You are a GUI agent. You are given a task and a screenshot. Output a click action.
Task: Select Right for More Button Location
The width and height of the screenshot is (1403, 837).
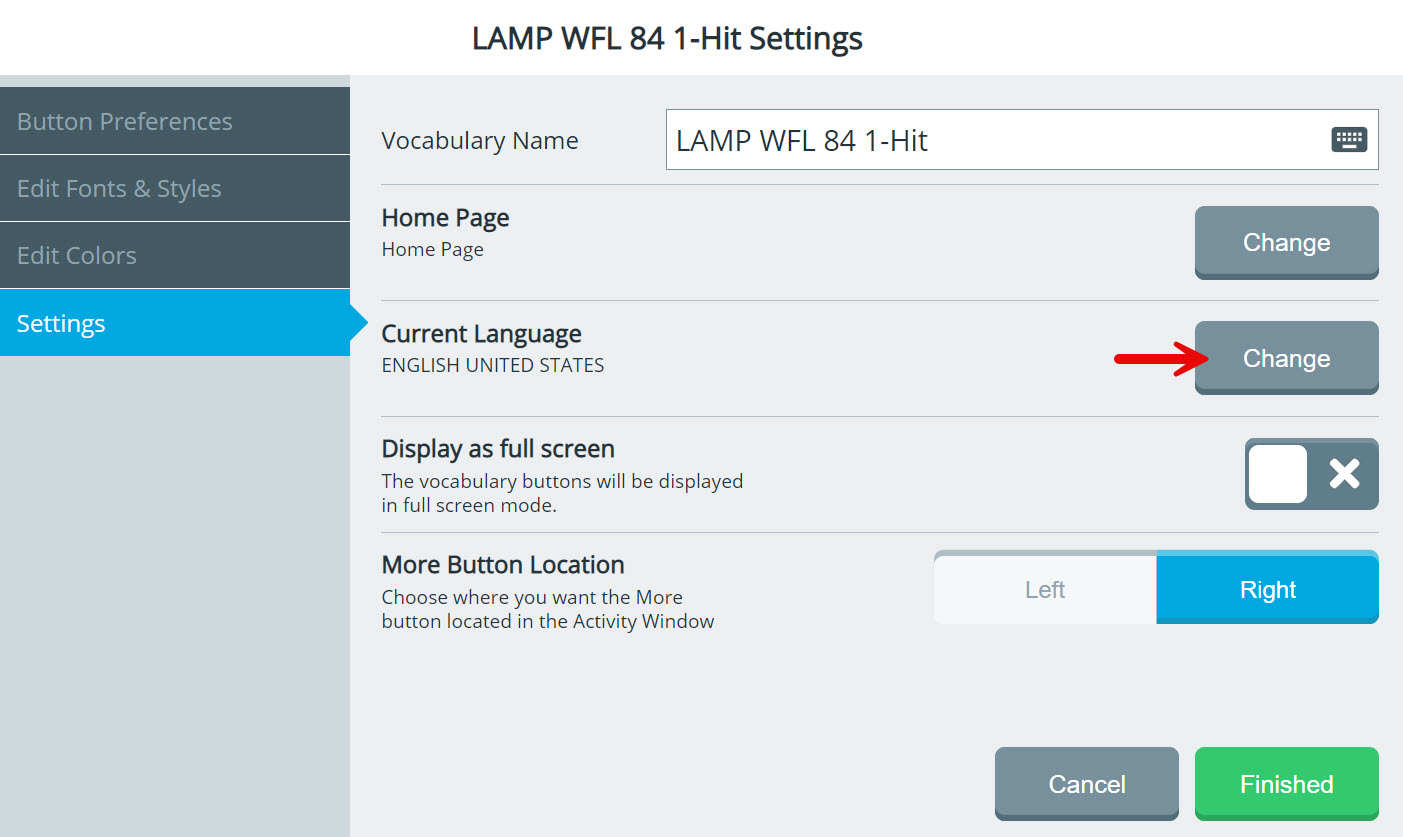[1267, 590]
